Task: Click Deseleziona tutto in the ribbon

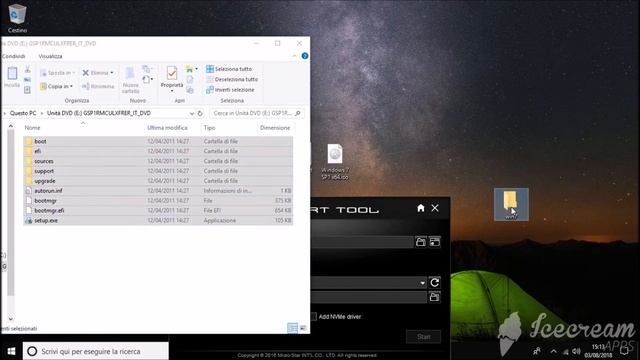Action: pos(232,79)
